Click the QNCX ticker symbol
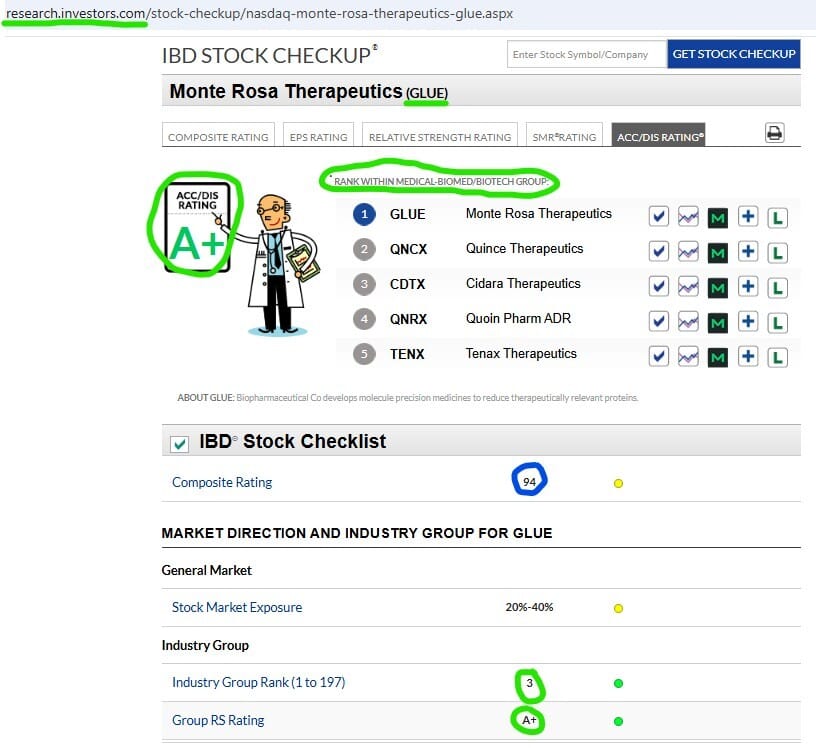This screenshot has height=748, width=816. point(409,249)
